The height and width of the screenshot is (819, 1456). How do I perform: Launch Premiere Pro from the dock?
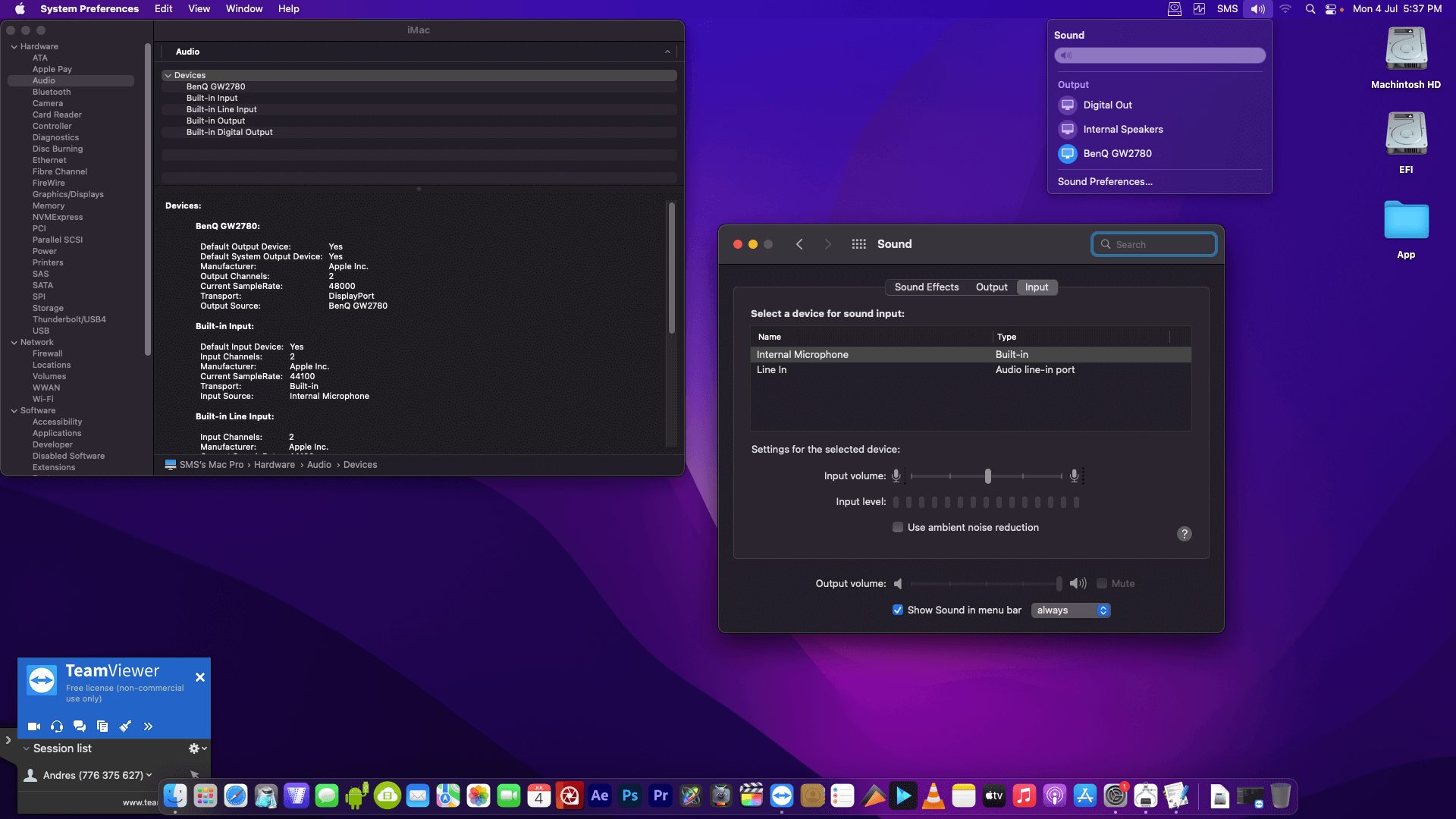(661, 795)
